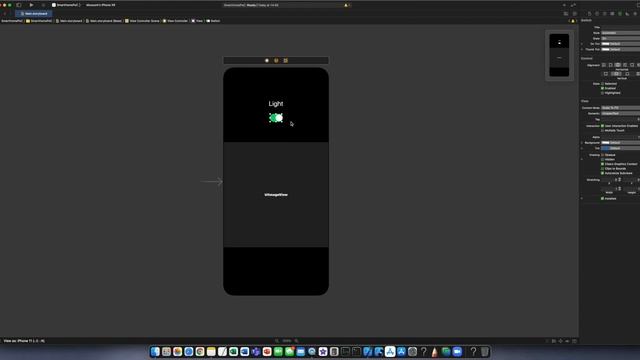640x360 pixels.
Task: Toggle the Installed checkbox
Action: 602,198
